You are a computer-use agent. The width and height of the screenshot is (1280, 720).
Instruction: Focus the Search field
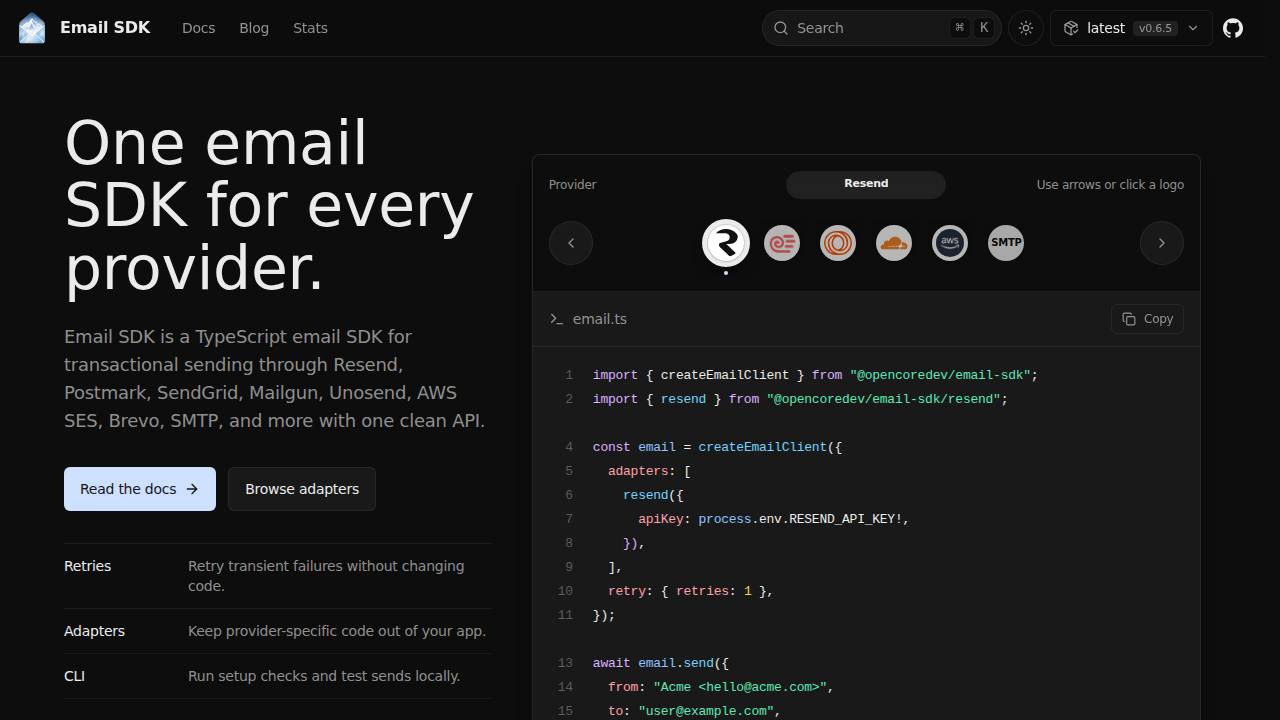881,28
